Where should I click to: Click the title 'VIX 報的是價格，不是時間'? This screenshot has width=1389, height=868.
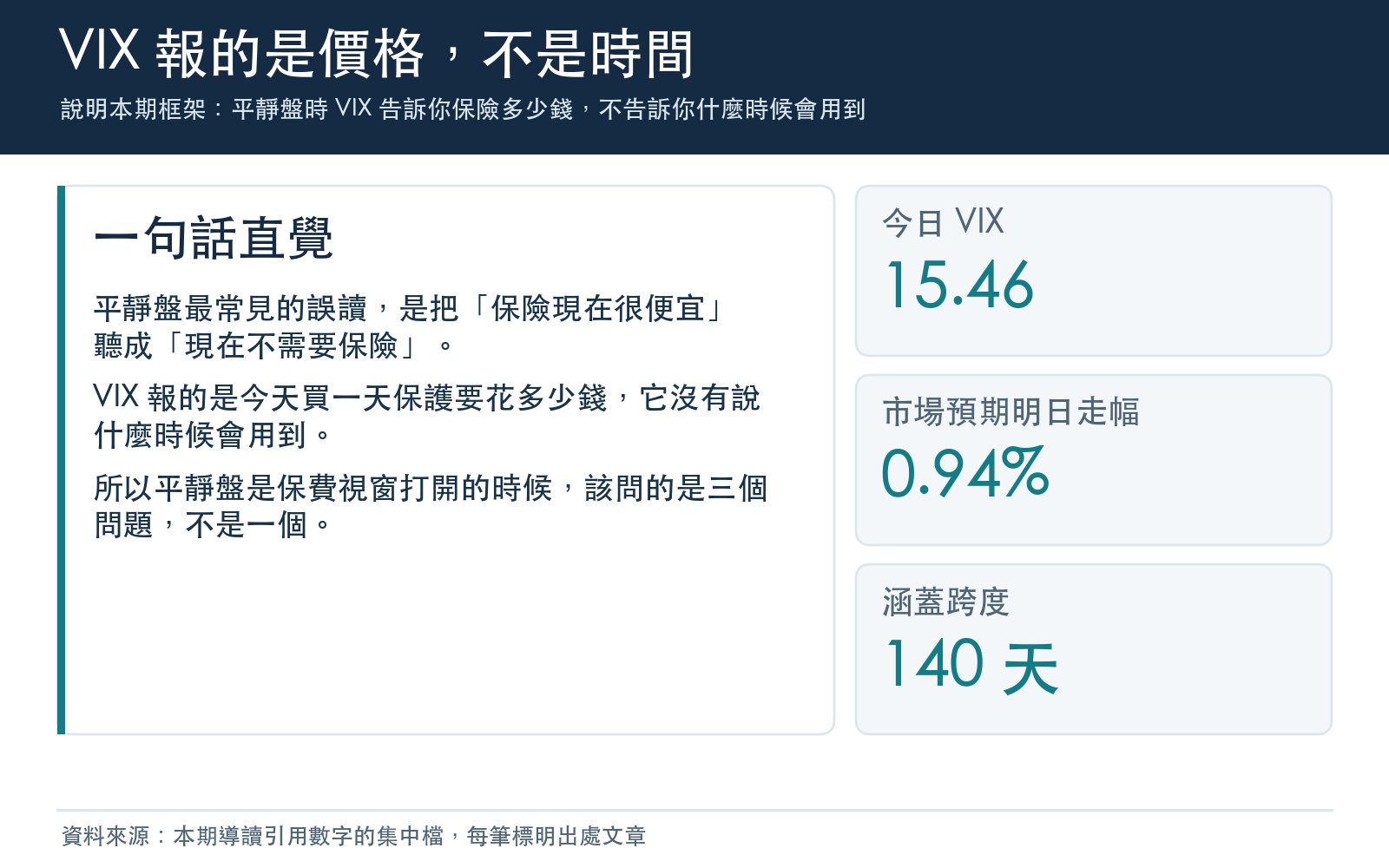[377, 53]
